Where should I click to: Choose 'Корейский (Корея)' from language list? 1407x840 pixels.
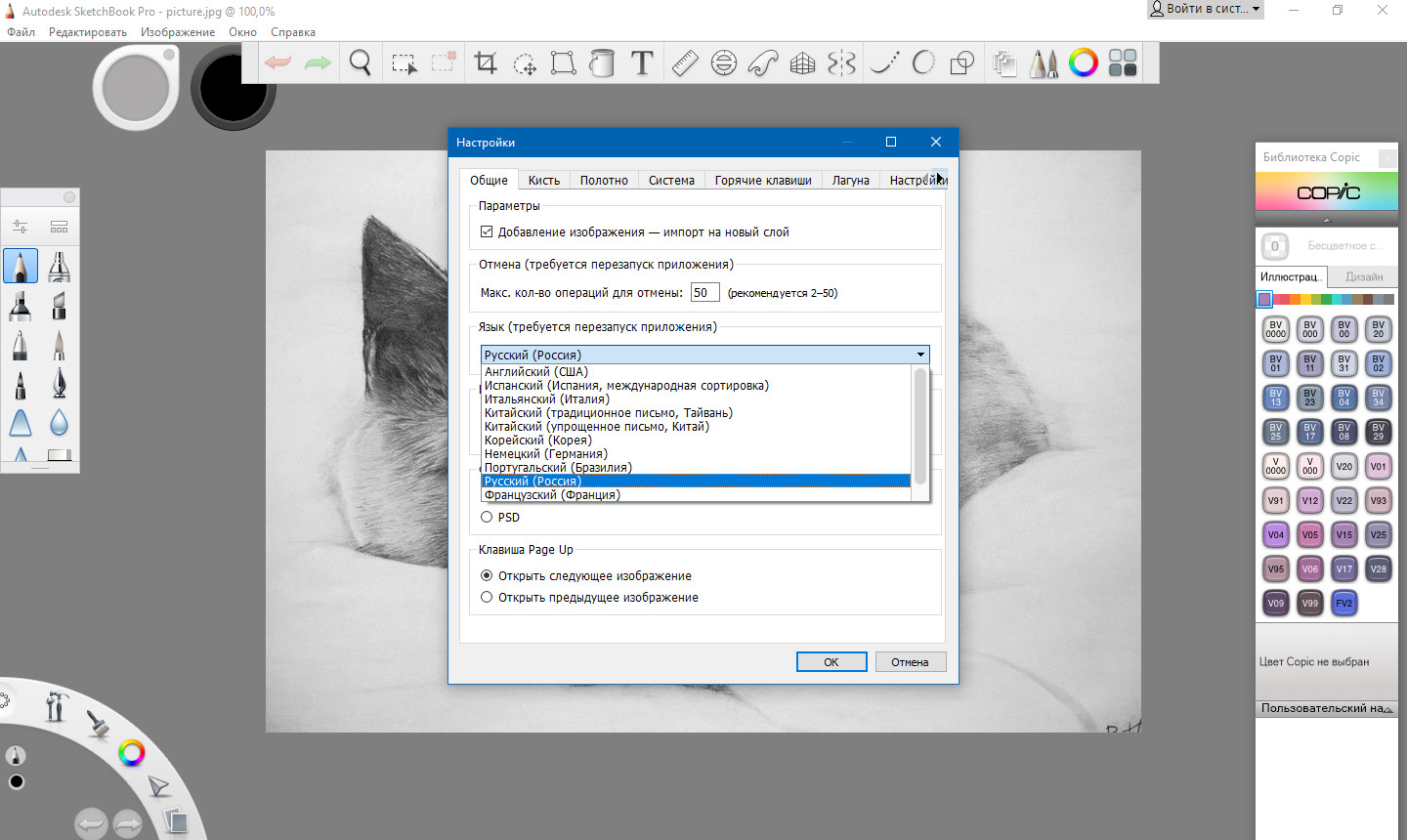696,440
